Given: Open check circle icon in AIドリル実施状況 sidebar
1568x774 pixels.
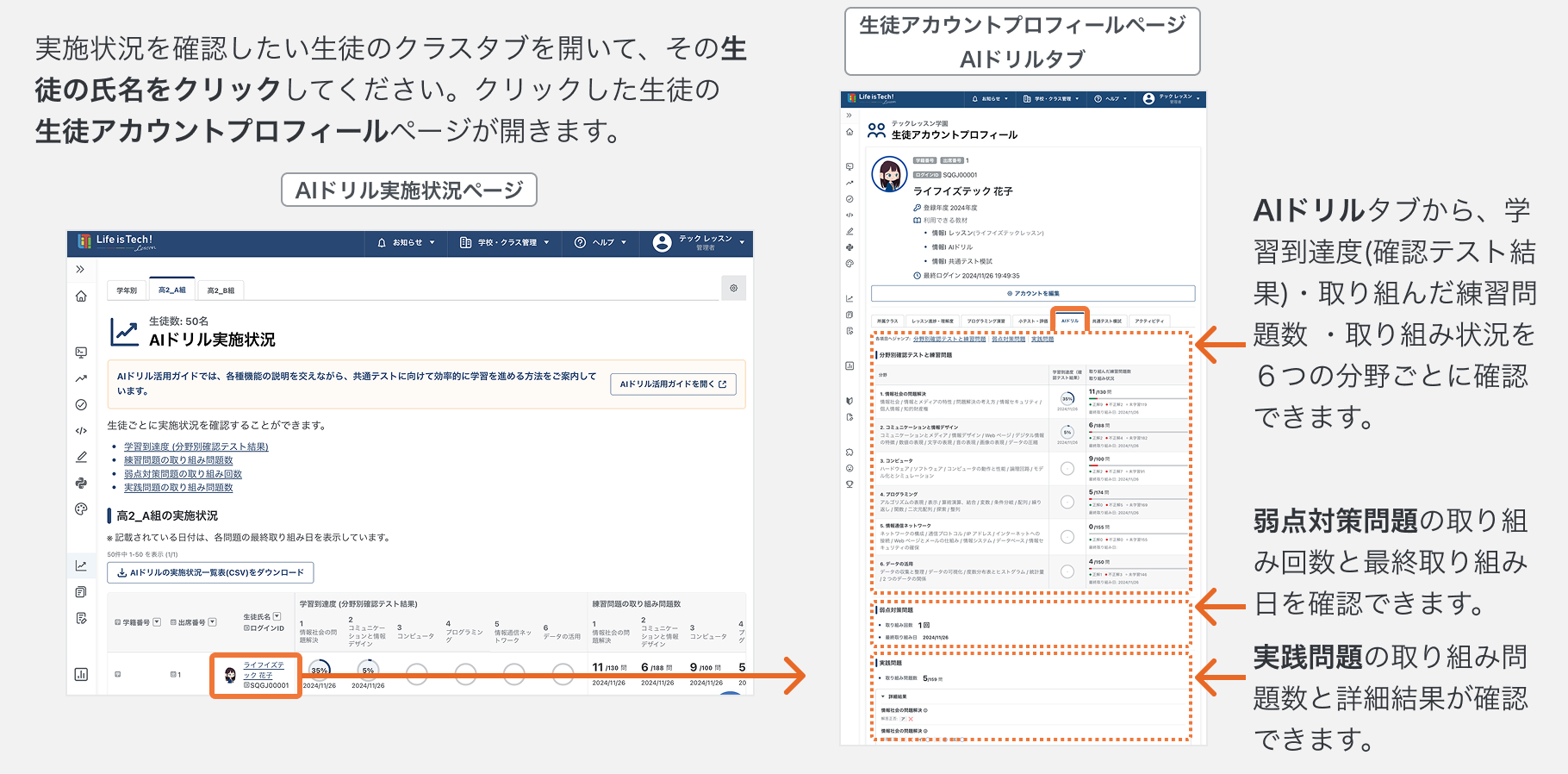Looking at the screenshot, I should click(81, 404).
